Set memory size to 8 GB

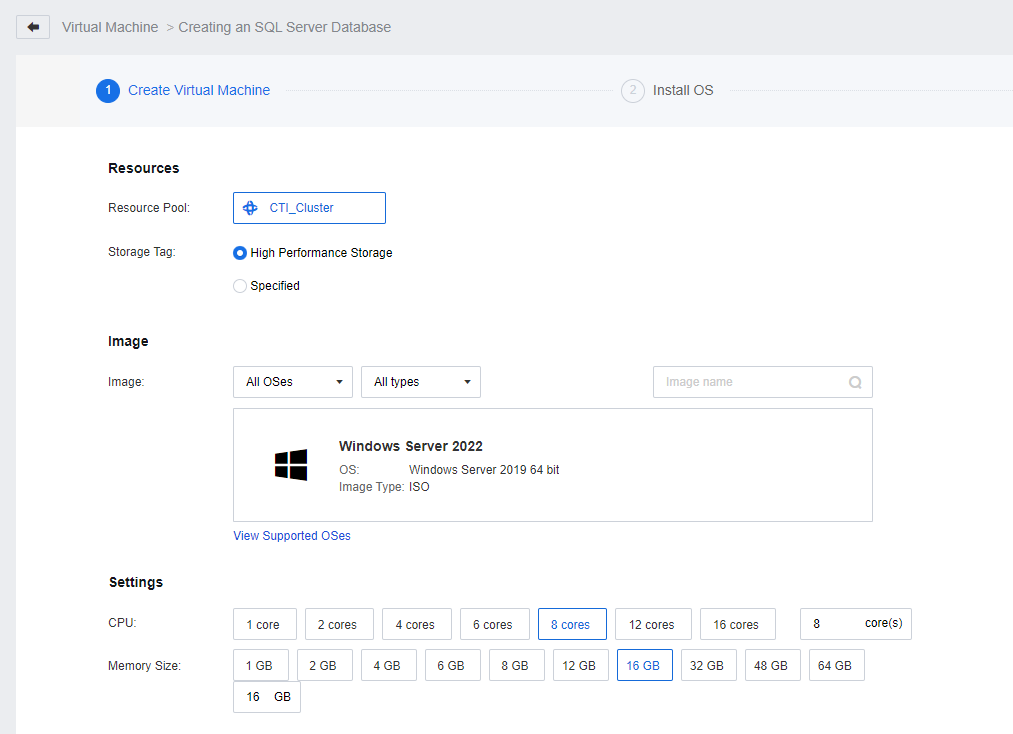pos(517,666)
